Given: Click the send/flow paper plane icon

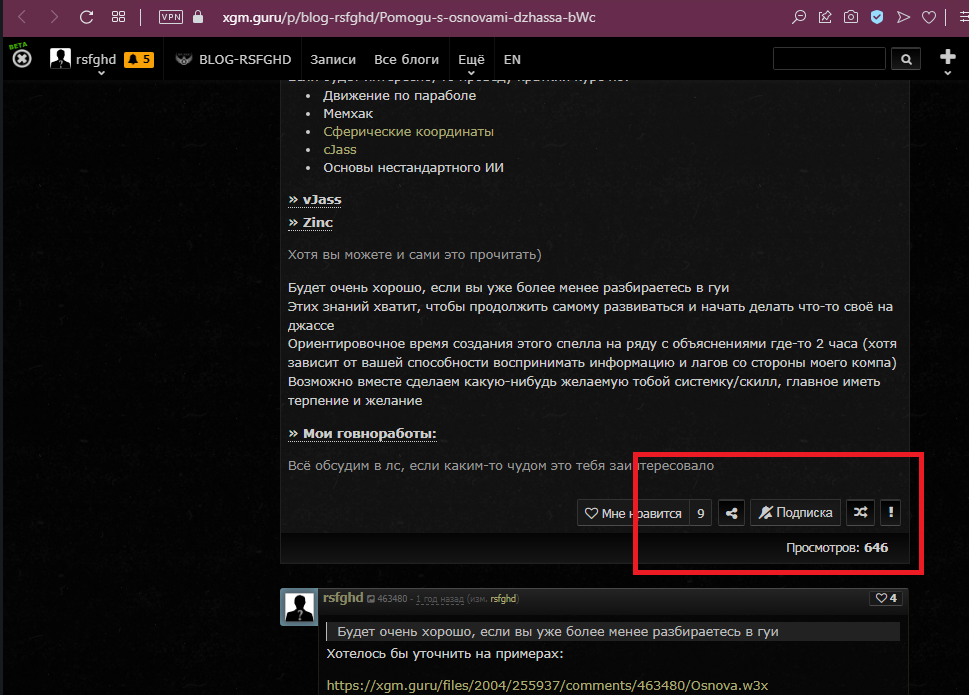Looking at the screenshot, I should tap(903, 17).
